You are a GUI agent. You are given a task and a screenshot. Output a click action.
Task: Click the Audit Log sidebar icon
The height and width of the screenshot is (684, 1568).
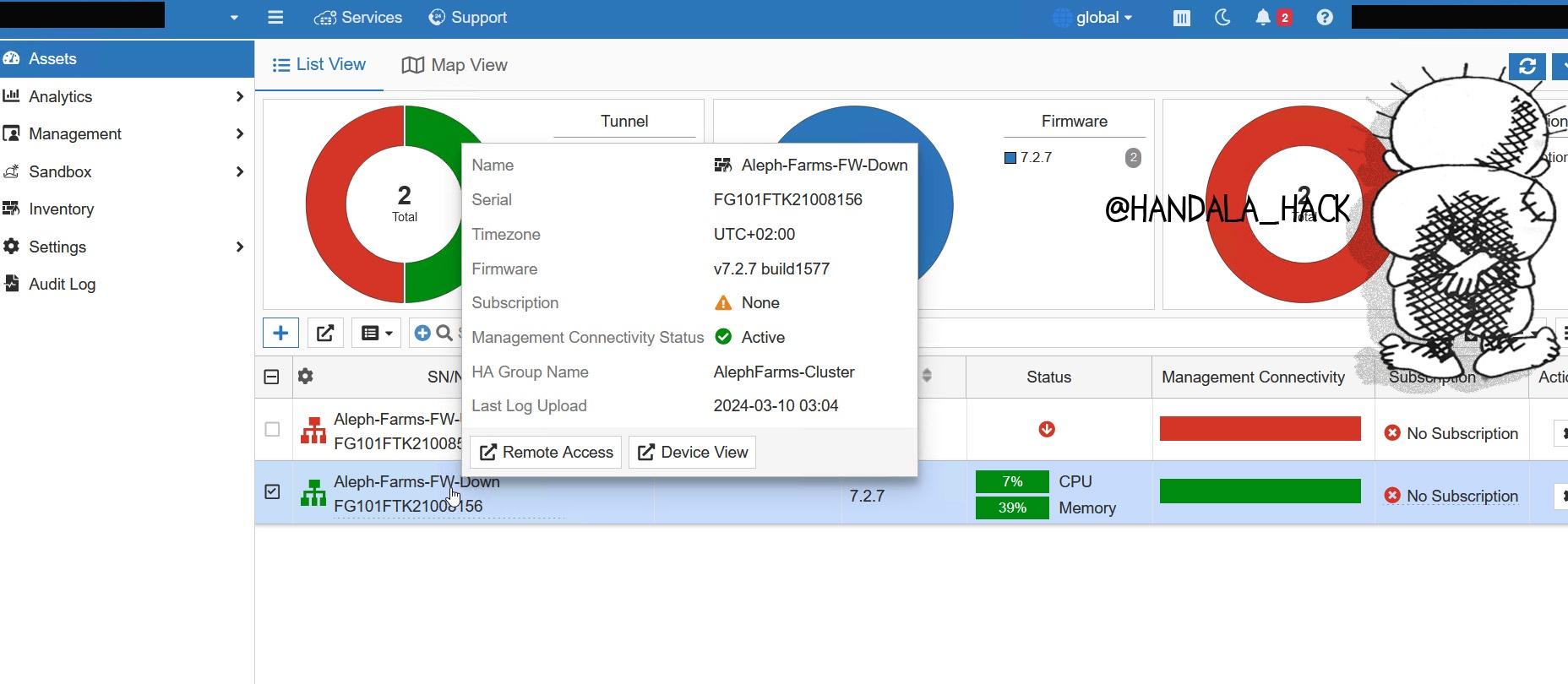tap(11, 284)
